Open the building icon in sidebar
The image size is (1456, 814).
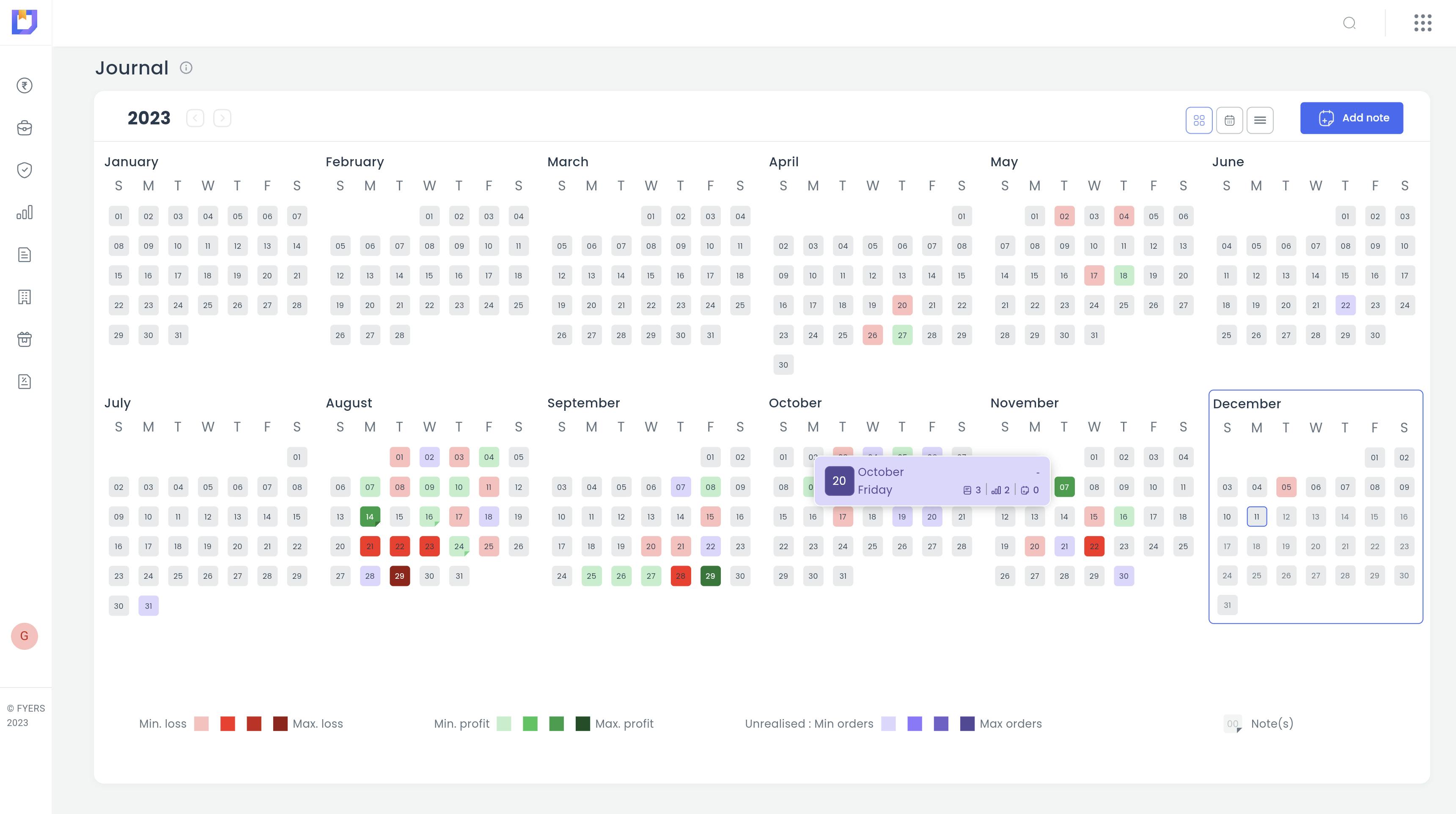pyautogui.click(x=24, y=297)
